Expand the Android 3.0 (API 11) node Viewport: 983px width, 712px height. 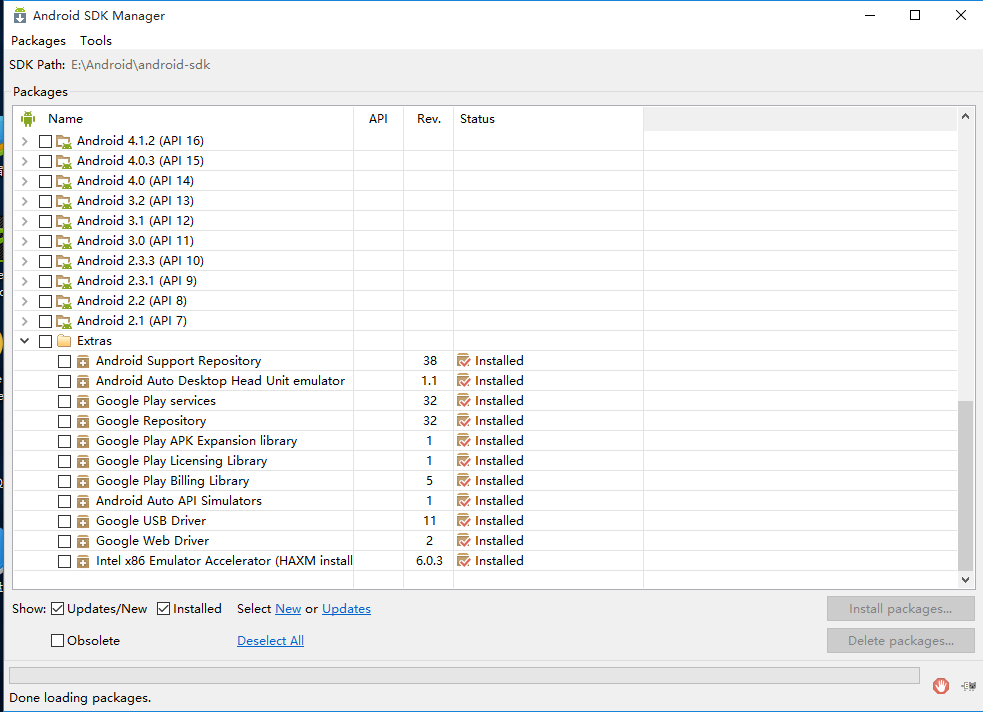pos(24,241)
